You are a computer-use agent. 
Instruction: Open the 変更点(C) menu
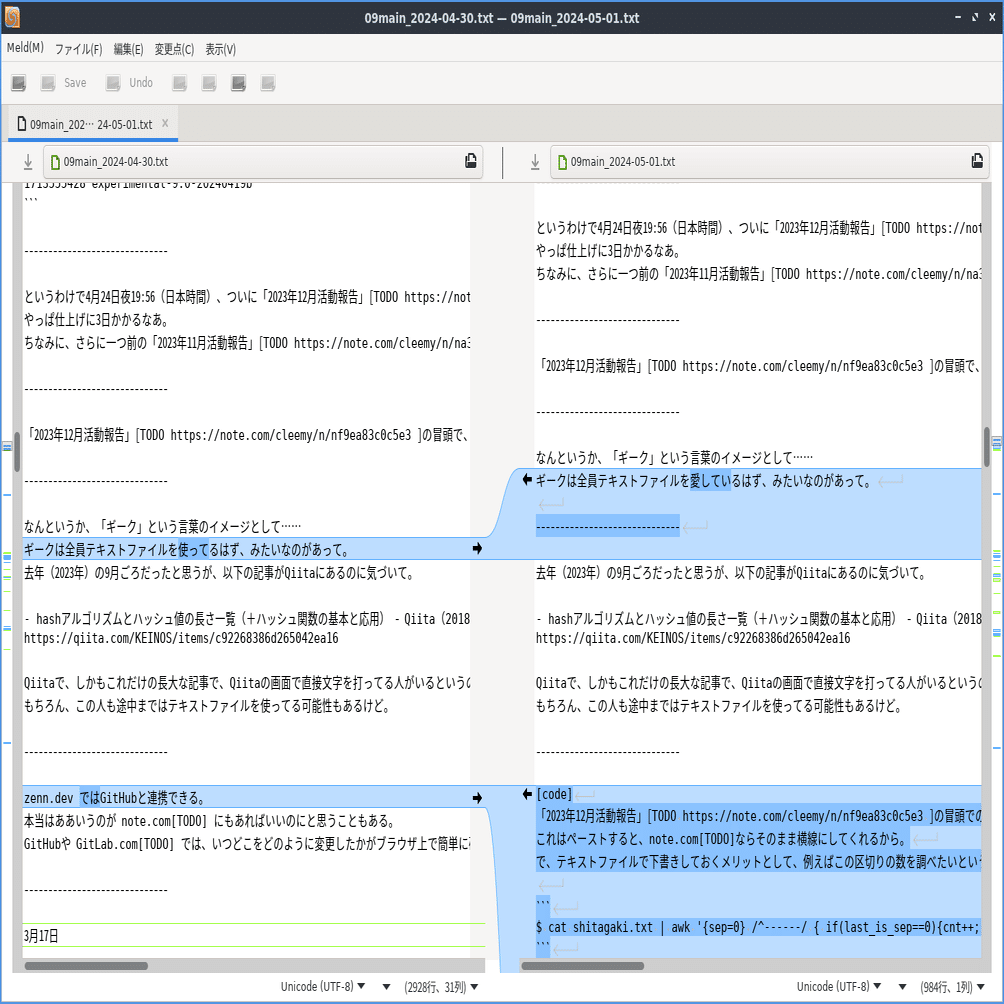click(174, 49)
